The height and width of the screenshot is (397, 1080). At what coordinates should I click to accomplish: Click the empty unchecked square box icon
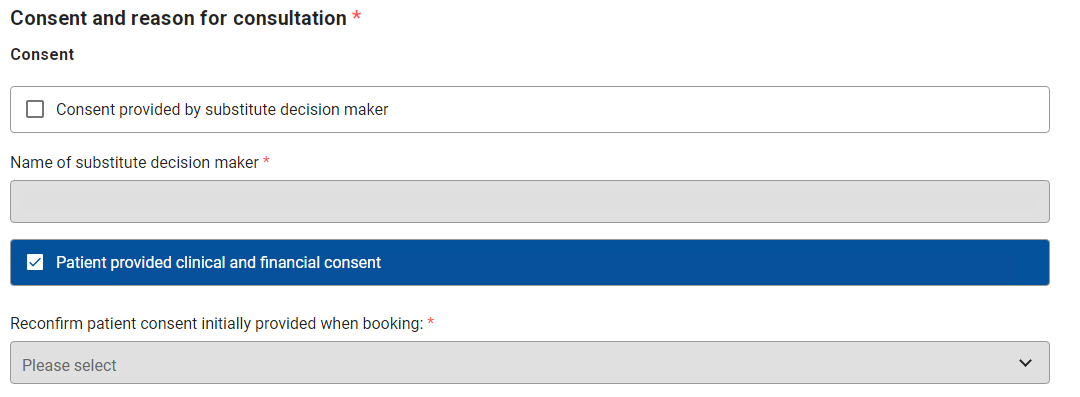click(x=34, y=109)
